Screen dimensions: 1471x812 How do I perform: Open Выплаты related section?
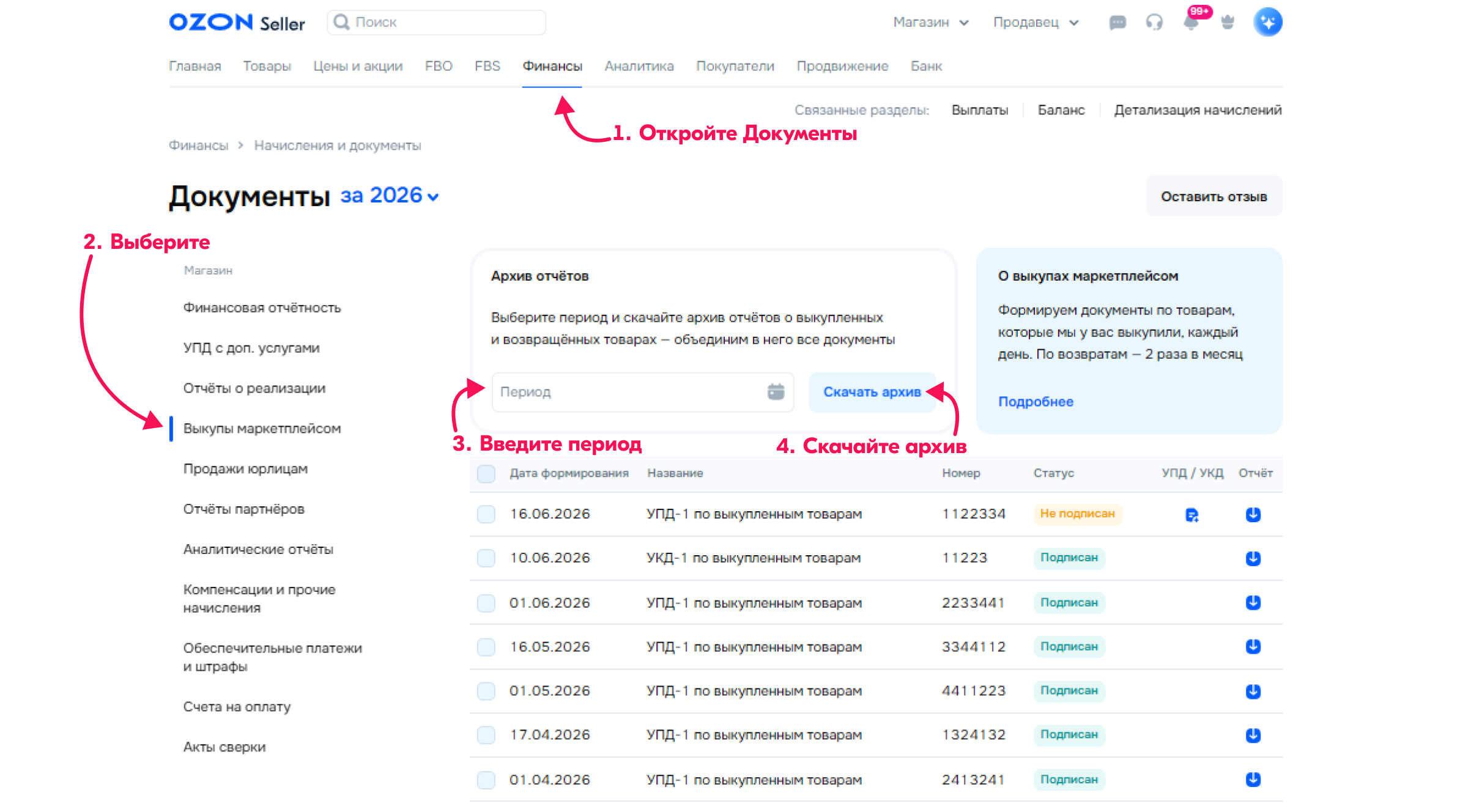pyautogui.click(x=980, y=110)
